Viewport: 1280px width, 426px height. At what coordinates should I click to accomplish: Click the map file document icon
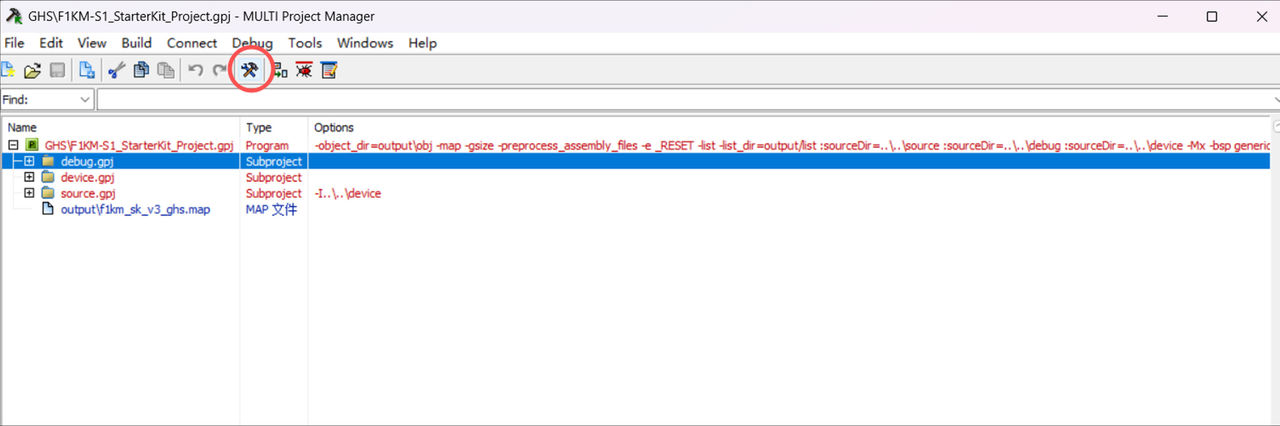click(47, 209)
